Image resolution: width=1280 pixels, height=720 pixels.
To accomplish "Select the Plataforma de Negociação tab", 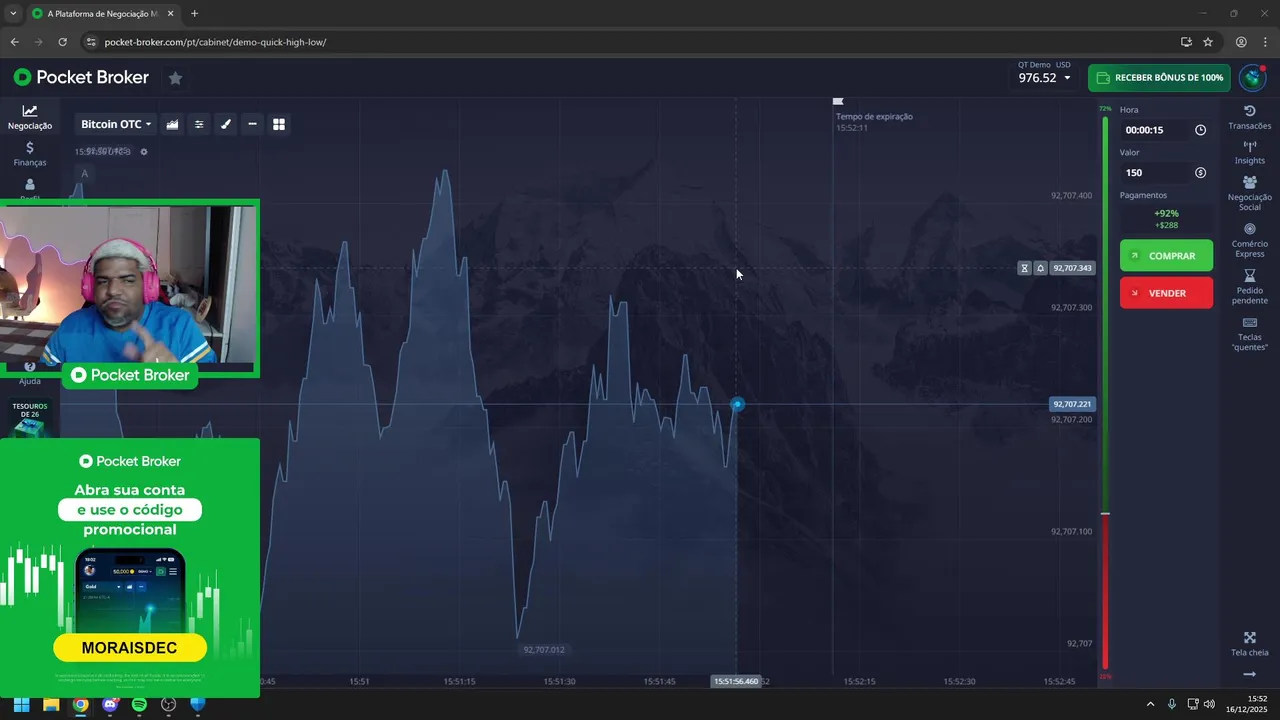I will [x=102, y=14].
